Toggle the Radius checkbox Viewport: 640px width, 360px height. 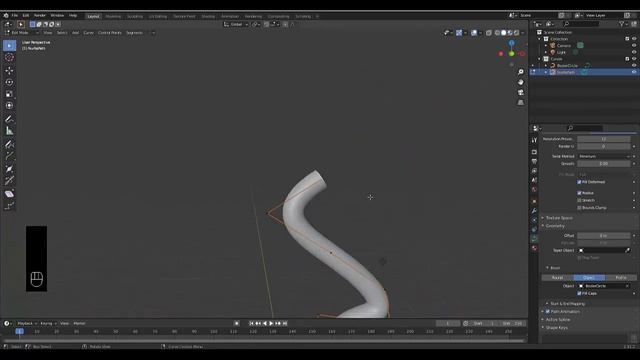coord(579,193)
